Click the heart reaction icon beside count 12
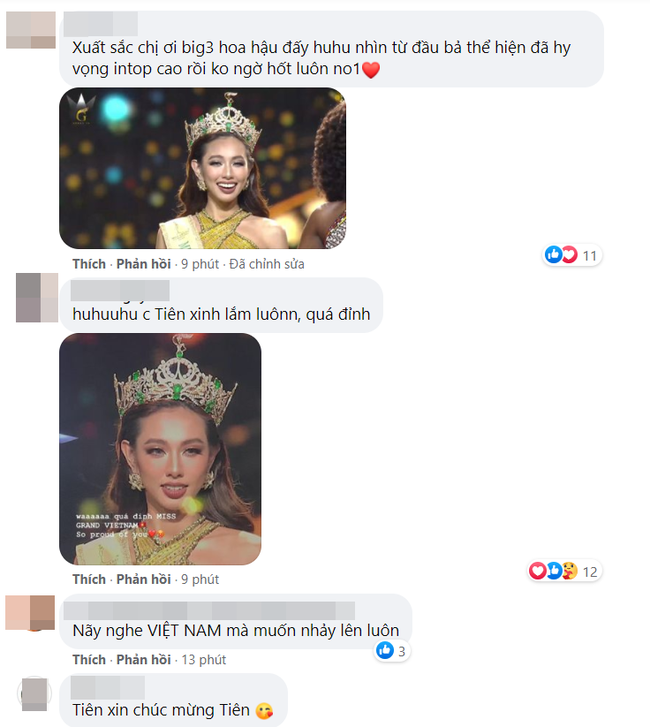This screenshot has width=650, height=727. [x=537, y=571]
